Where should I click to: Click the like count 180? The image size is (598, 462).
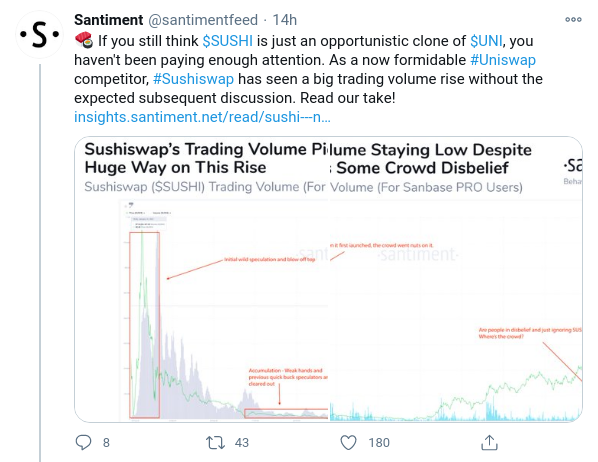pyautogui.click(x=379, y=443)
